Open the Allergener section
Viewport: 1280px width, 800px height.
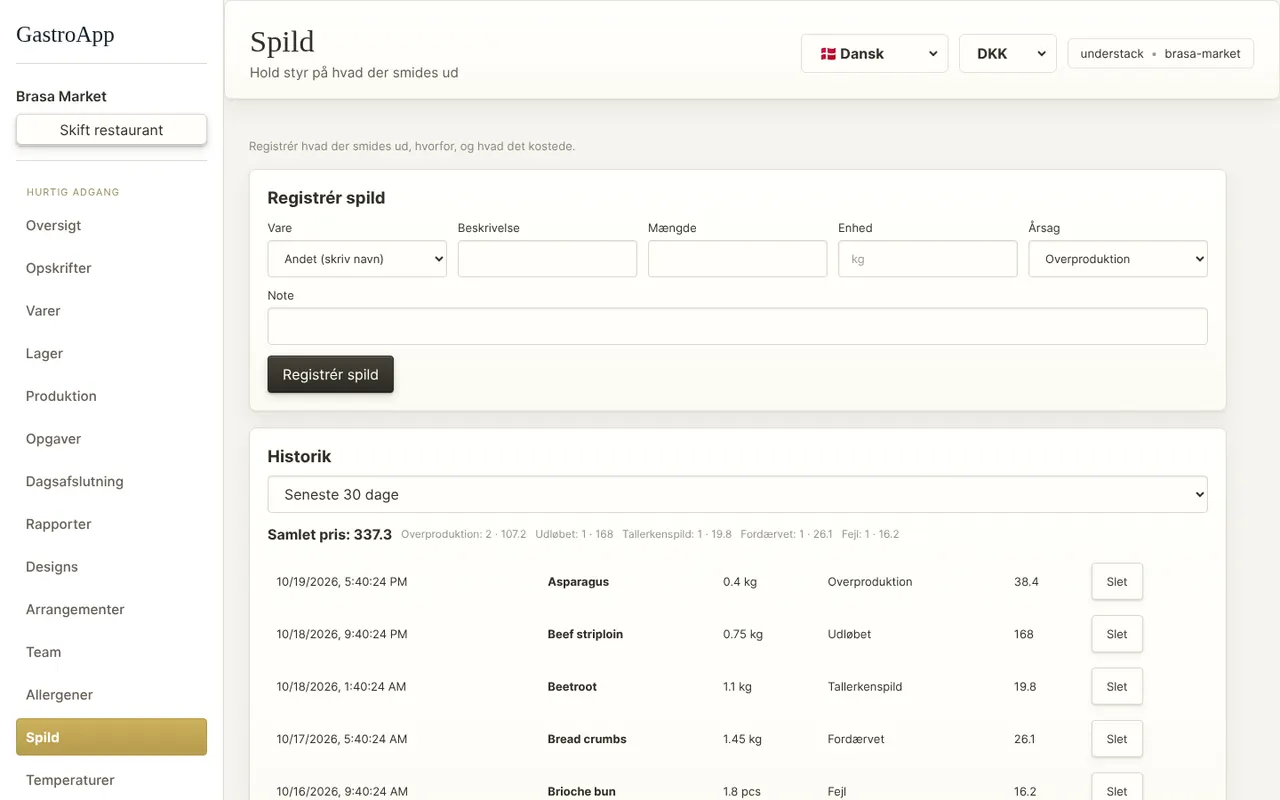click(111, 695)
